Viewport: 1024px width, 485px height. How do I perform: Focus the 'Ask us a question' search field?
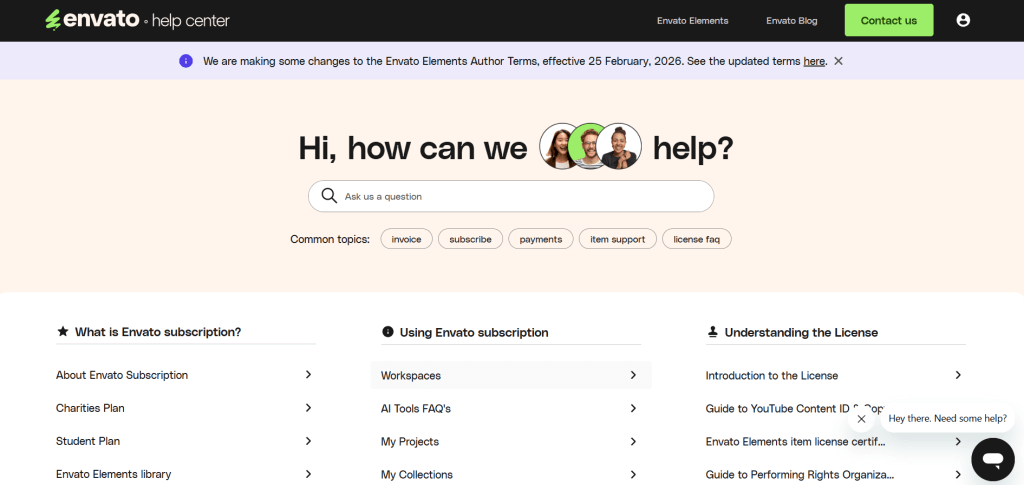511,196
